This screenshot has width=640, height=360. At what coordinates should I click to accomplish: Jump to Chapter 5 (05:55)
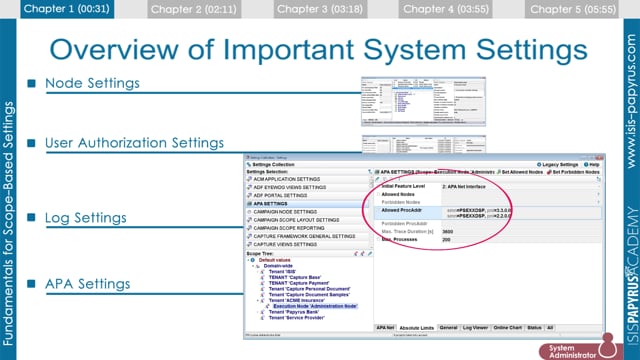point(572,9)
